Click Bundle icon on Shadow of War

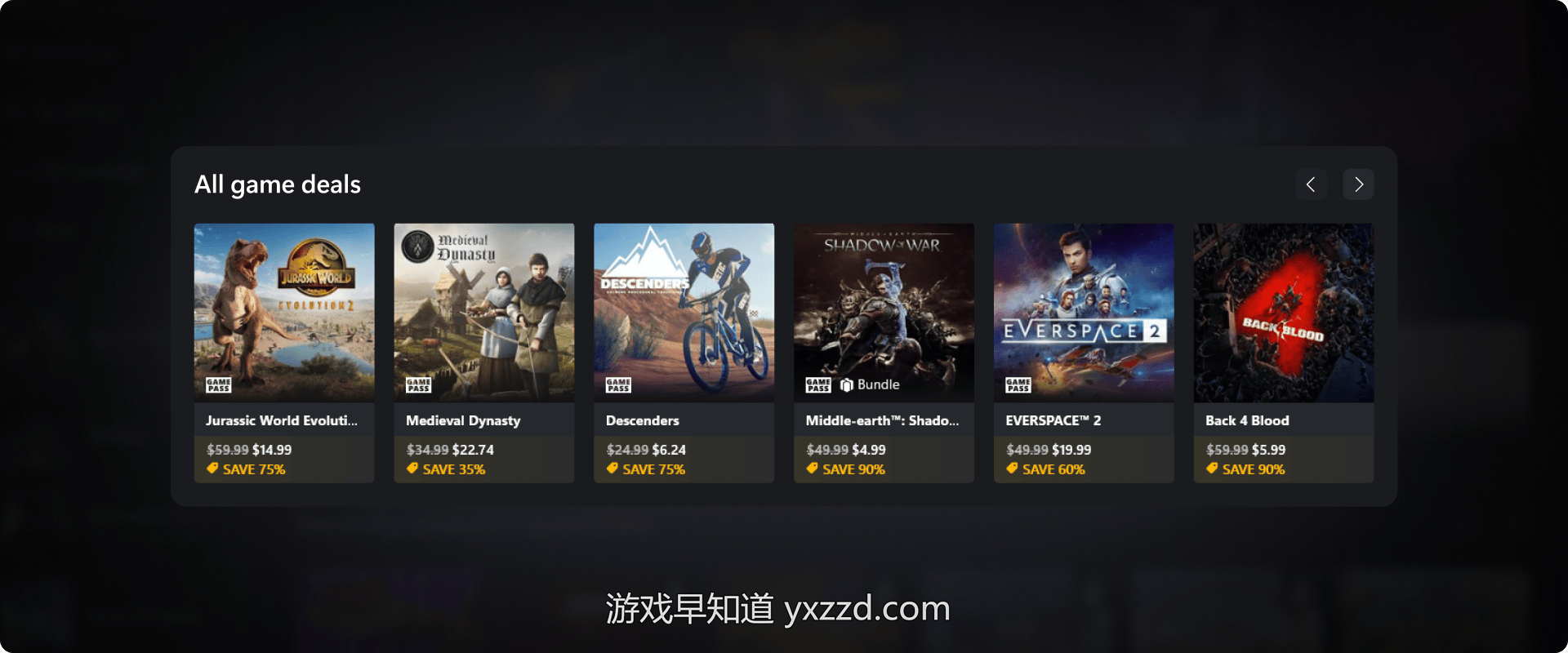click(846, 385)
